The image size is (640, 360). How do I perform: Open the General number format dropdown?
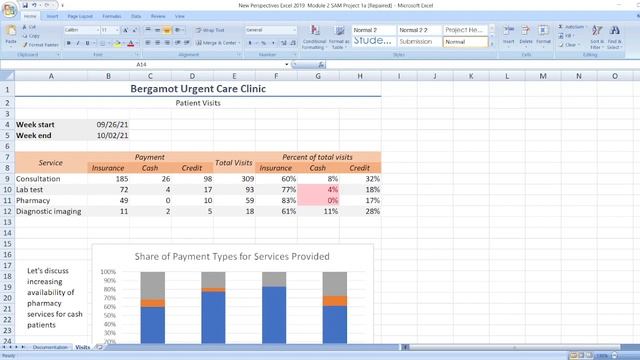(294, 30)
